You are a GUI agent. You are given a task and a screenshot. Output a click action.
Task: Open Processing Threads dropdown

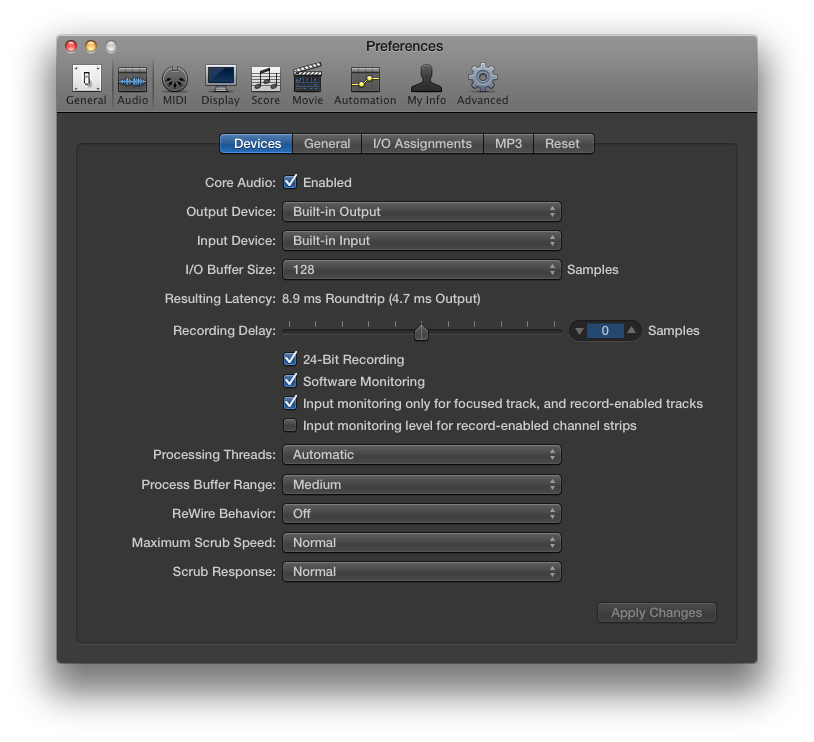(x=422, y=454)
